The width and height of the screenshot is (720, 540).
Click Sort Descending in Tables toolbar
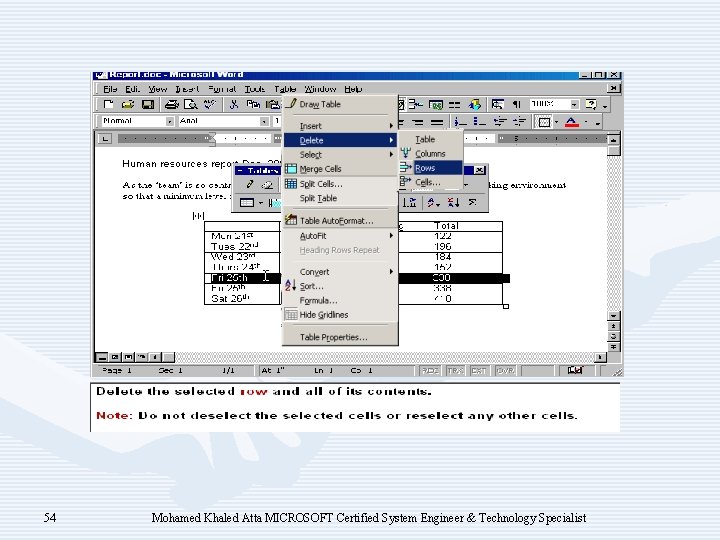click(453, 202)
